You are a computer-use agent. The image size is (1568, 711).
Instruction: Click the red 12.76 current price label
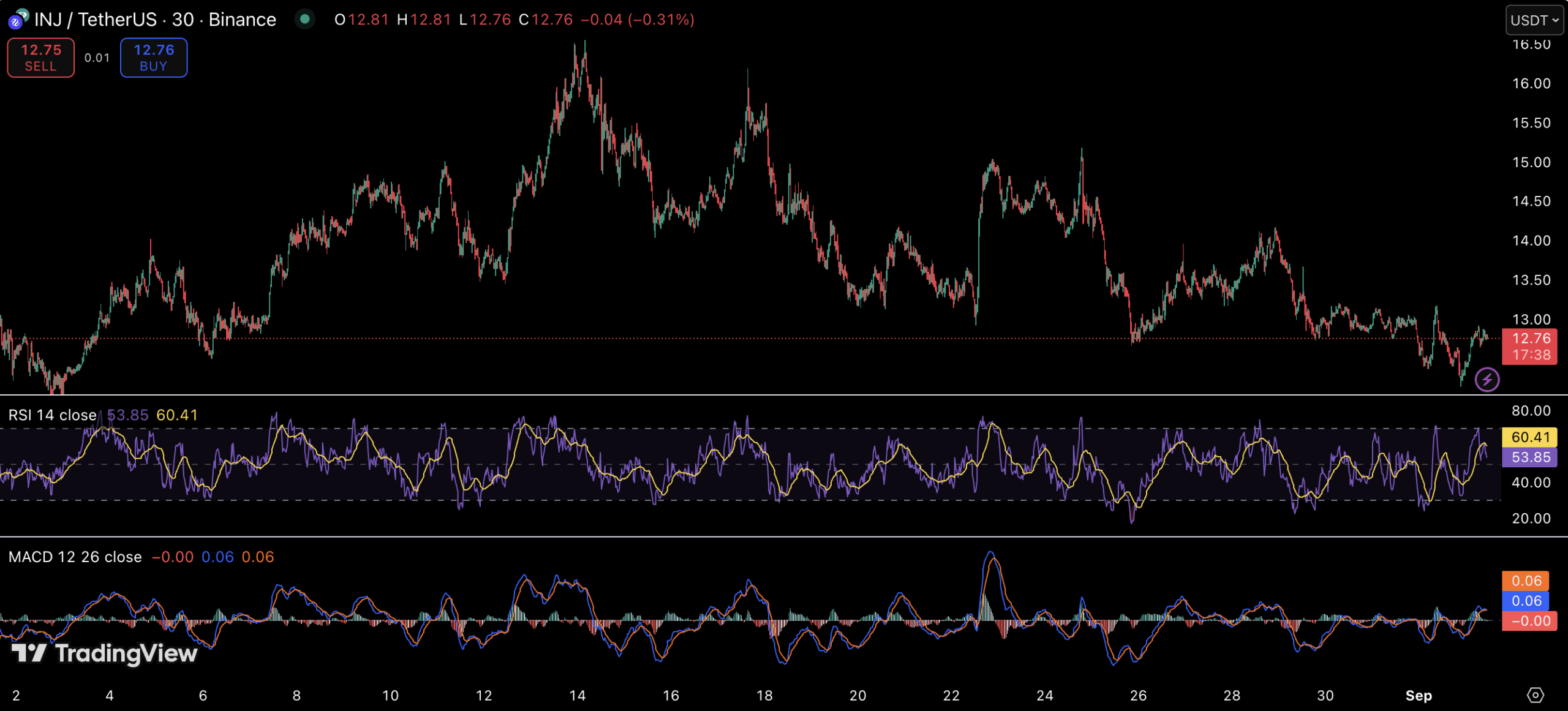tap(1531, 347)
